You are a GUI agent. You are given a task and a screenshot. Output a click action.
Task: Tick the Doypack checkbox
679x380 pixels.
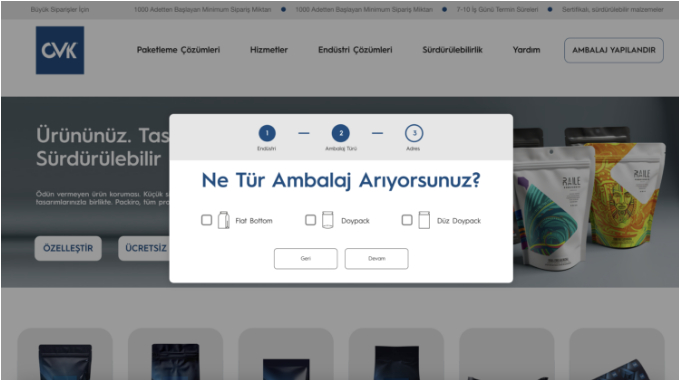[310, 220]
